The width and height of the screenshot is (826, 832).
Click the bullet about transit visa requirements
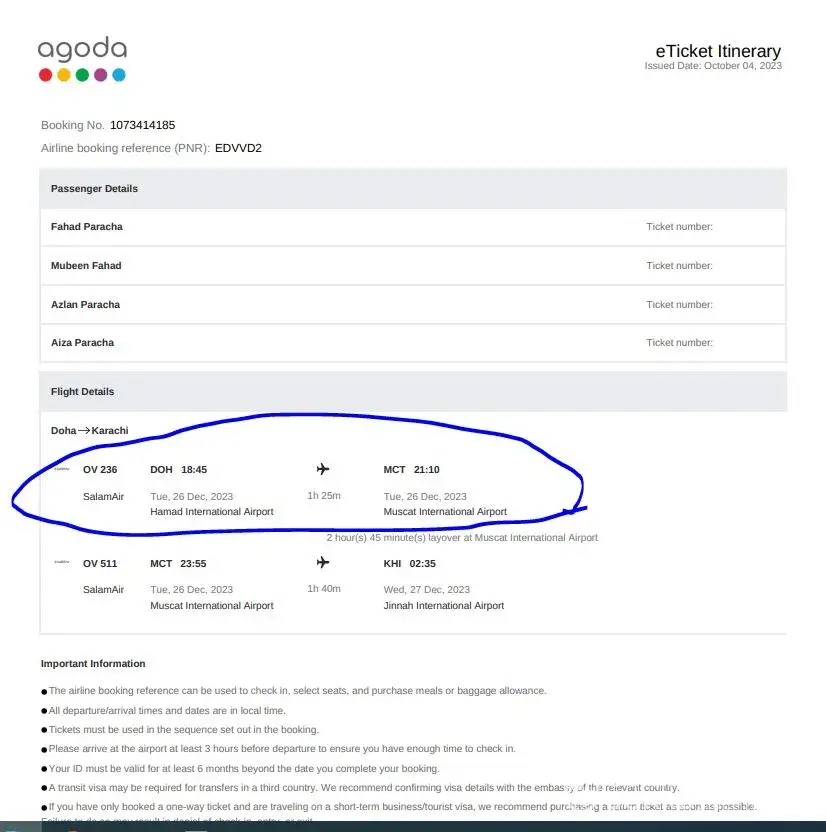click(360, 787)
